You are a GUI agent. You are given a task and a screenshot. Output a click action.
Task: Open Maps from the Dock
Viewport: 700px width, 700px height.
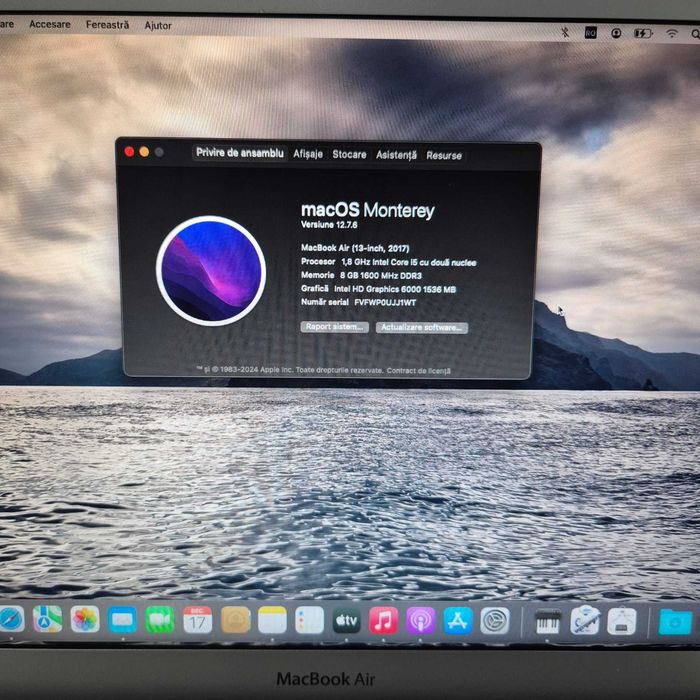pyautogui.click(x=48, y=619)
